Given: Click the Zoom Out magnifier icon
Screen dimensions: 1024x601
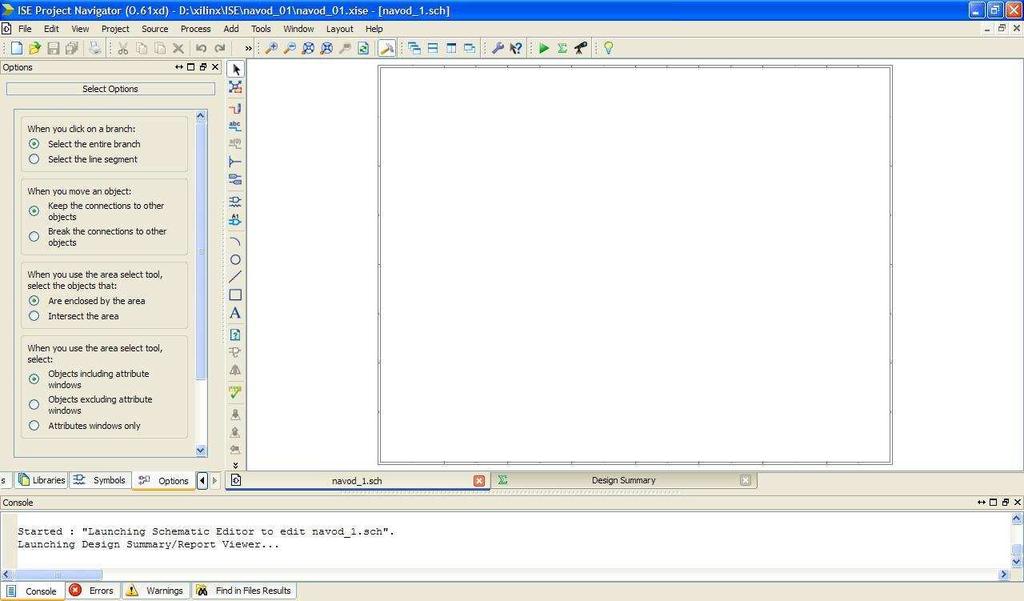Looking at the screenshot, I should (x=289, y=48).
